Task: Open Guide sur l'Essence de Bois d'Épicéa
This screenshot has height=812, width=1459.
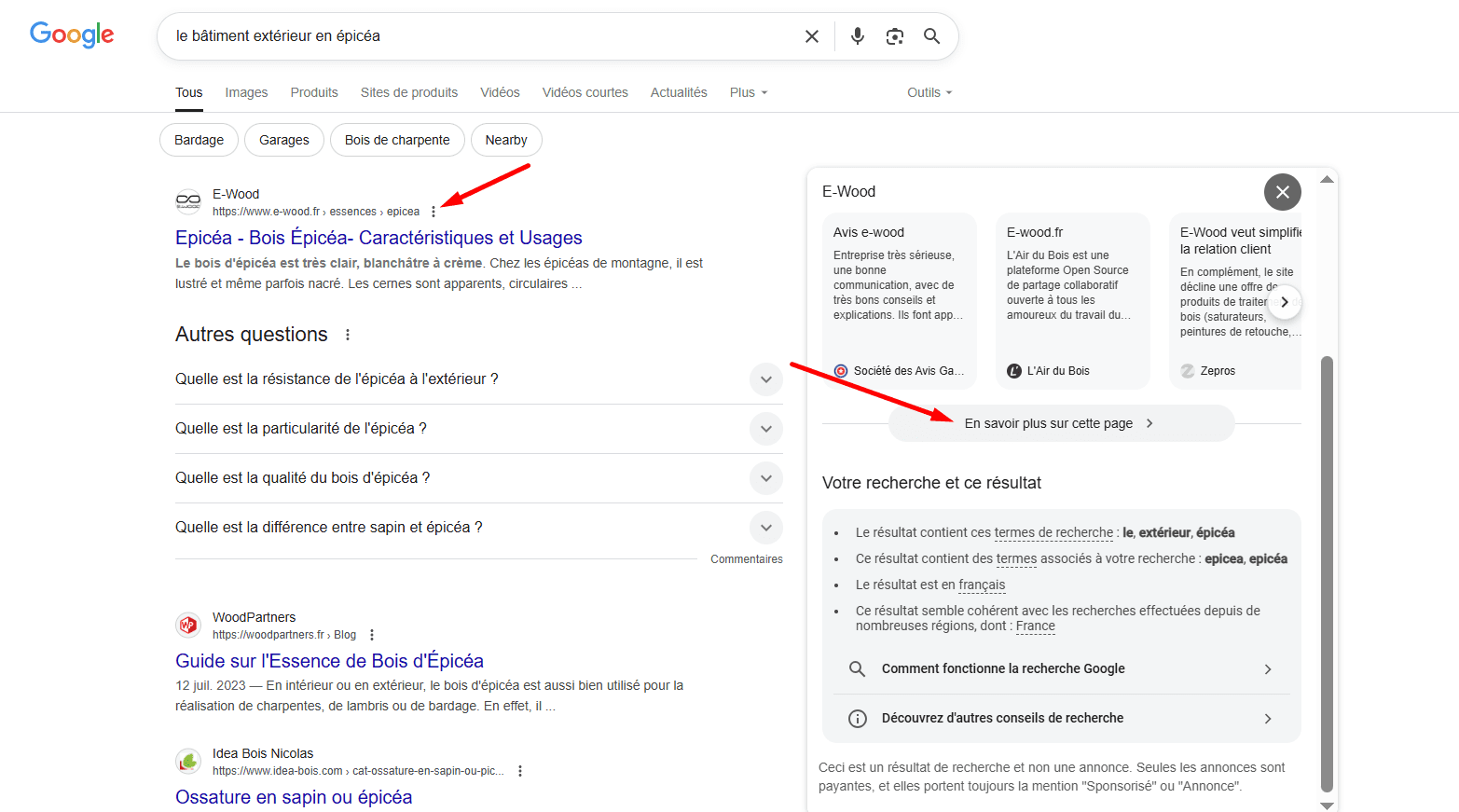Action: point(329,661)
